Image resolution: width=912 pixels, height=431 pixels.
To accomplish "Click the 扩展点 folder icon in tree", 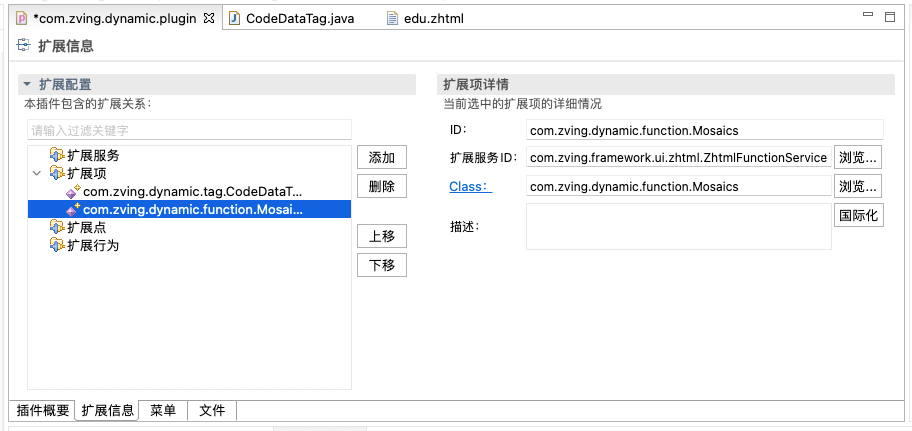I will (57, 228).
